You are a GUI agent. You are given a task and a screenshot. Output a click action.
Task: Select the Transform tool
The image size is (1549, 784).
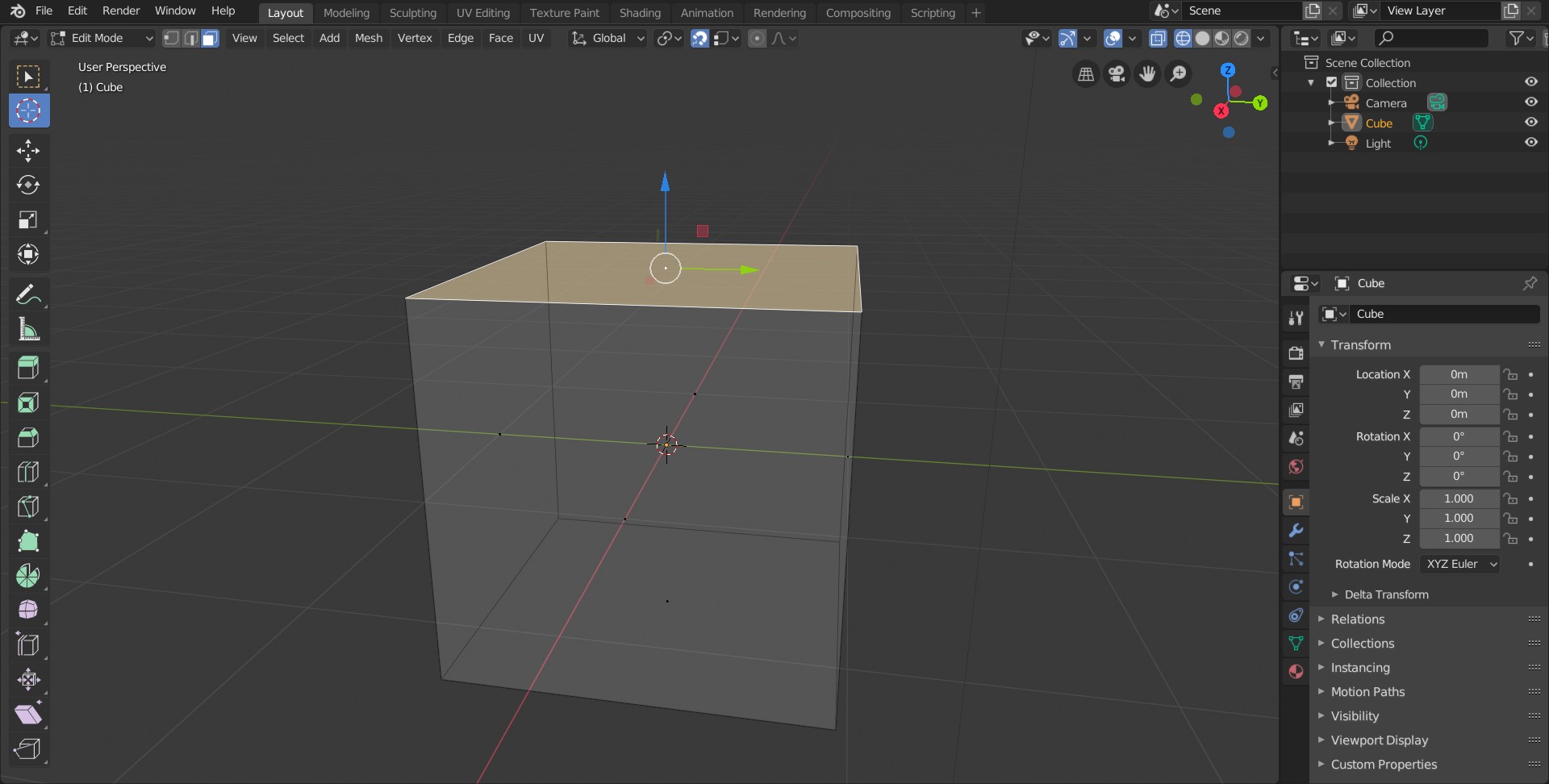click(28, 255)
